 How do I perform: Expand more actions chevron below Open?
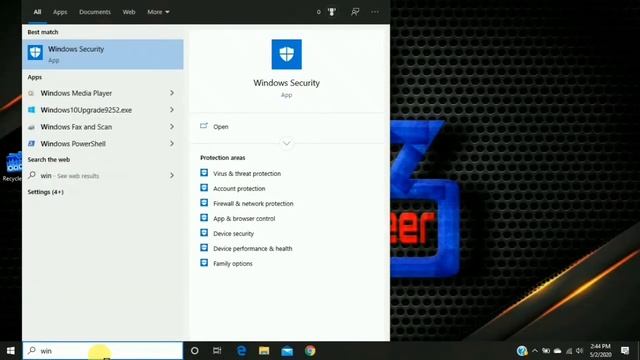click(x=287, y=143)
